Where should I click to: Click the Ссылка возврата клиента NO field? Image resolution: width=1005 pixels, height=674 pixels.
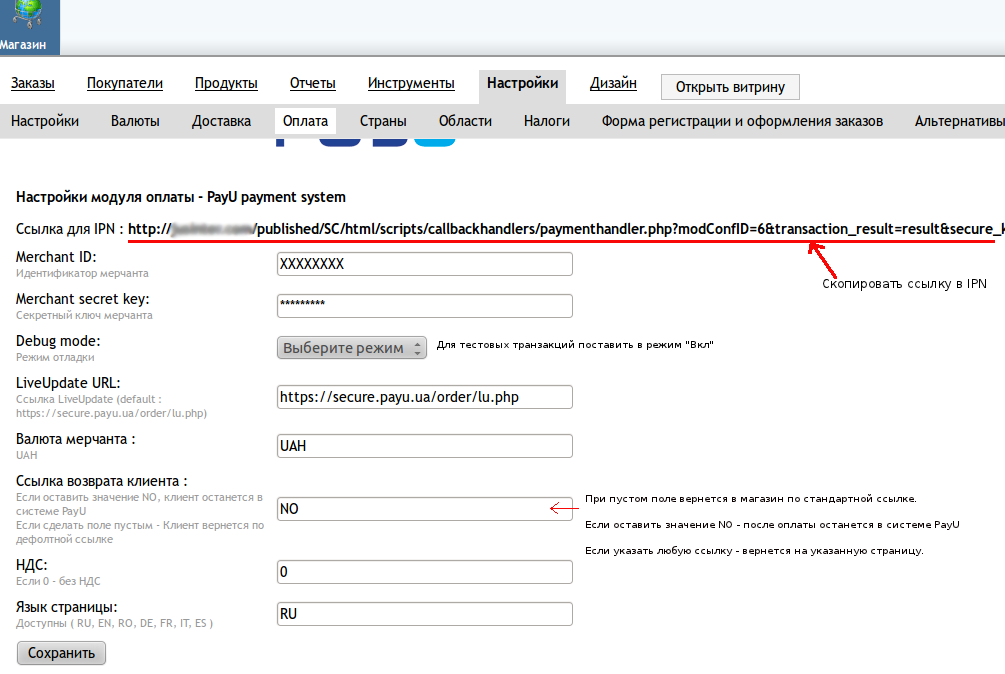[424, 509]
